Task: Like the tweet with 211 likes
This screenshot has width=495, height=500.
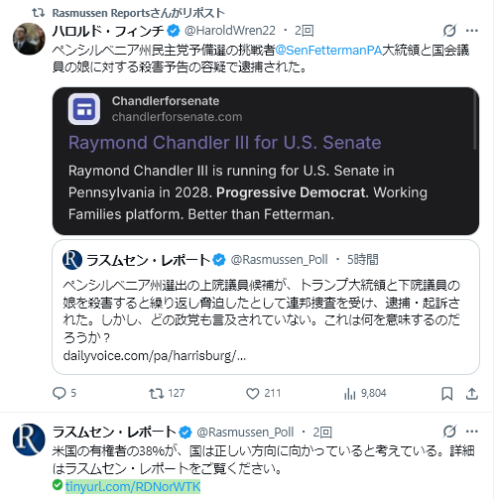Action: click(x=252, y=394)
